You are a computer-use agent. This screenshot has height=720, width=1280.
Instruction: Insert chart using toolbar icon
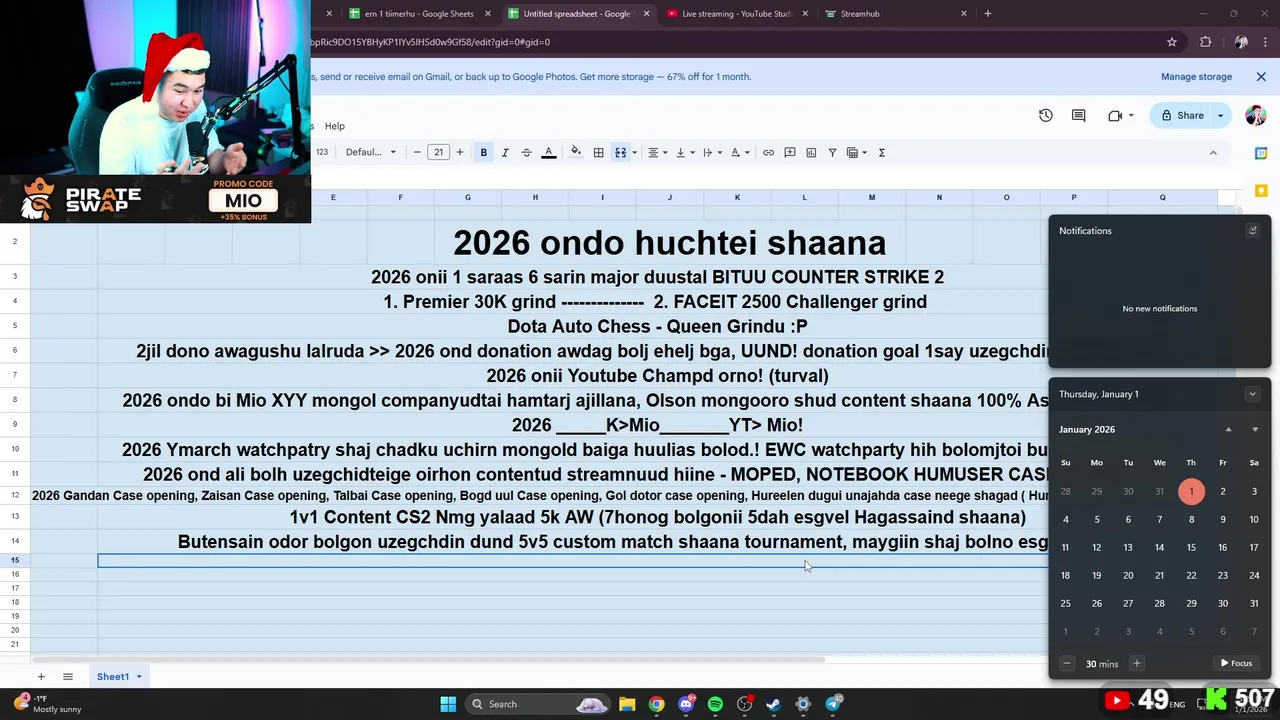point(811,152)
